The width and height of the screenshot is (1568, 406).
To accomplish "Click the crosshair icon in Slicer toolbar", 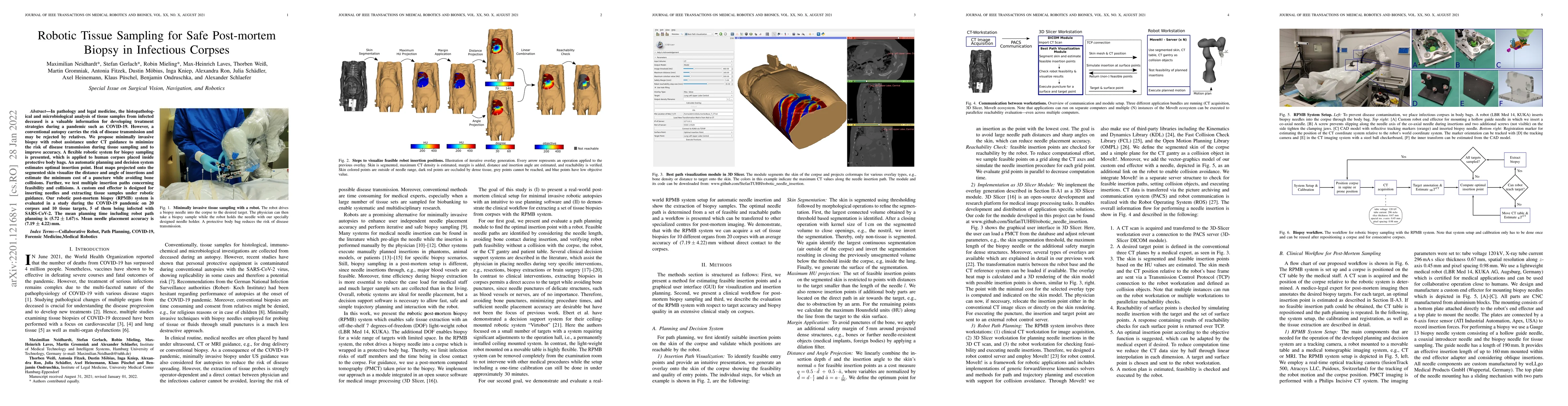I will (810, 35).
